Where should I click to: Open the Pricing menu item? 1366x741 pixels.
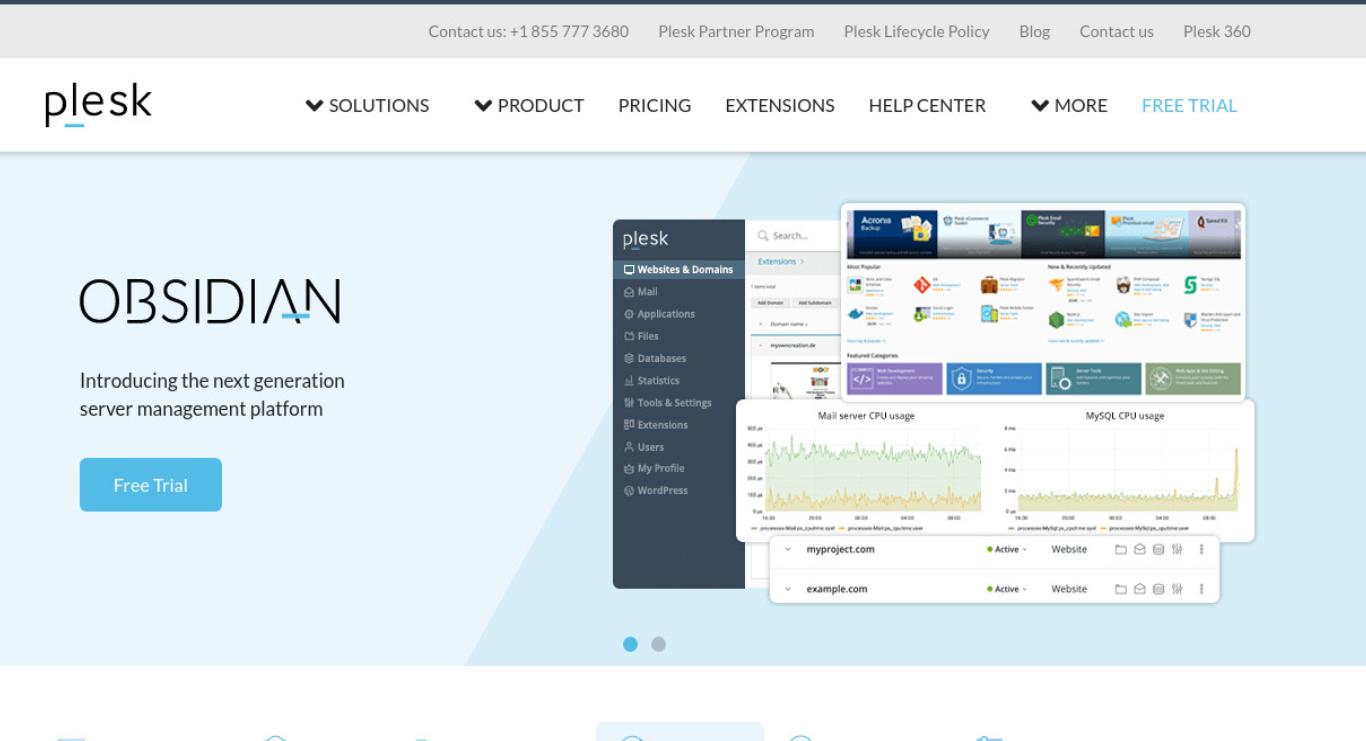pyautogui.click(x=654, y=105)
